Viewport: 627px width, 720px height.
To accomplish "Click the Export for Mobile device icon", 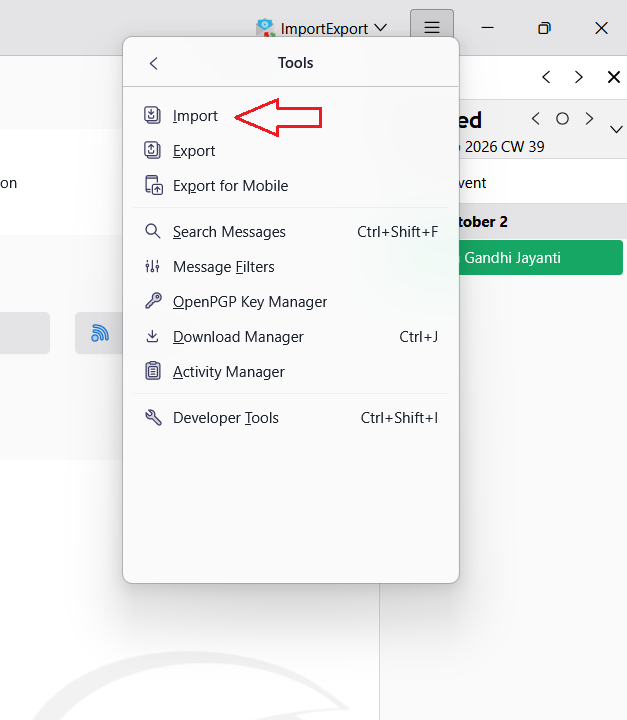I will pyautogui.click(x=153, y=185).
